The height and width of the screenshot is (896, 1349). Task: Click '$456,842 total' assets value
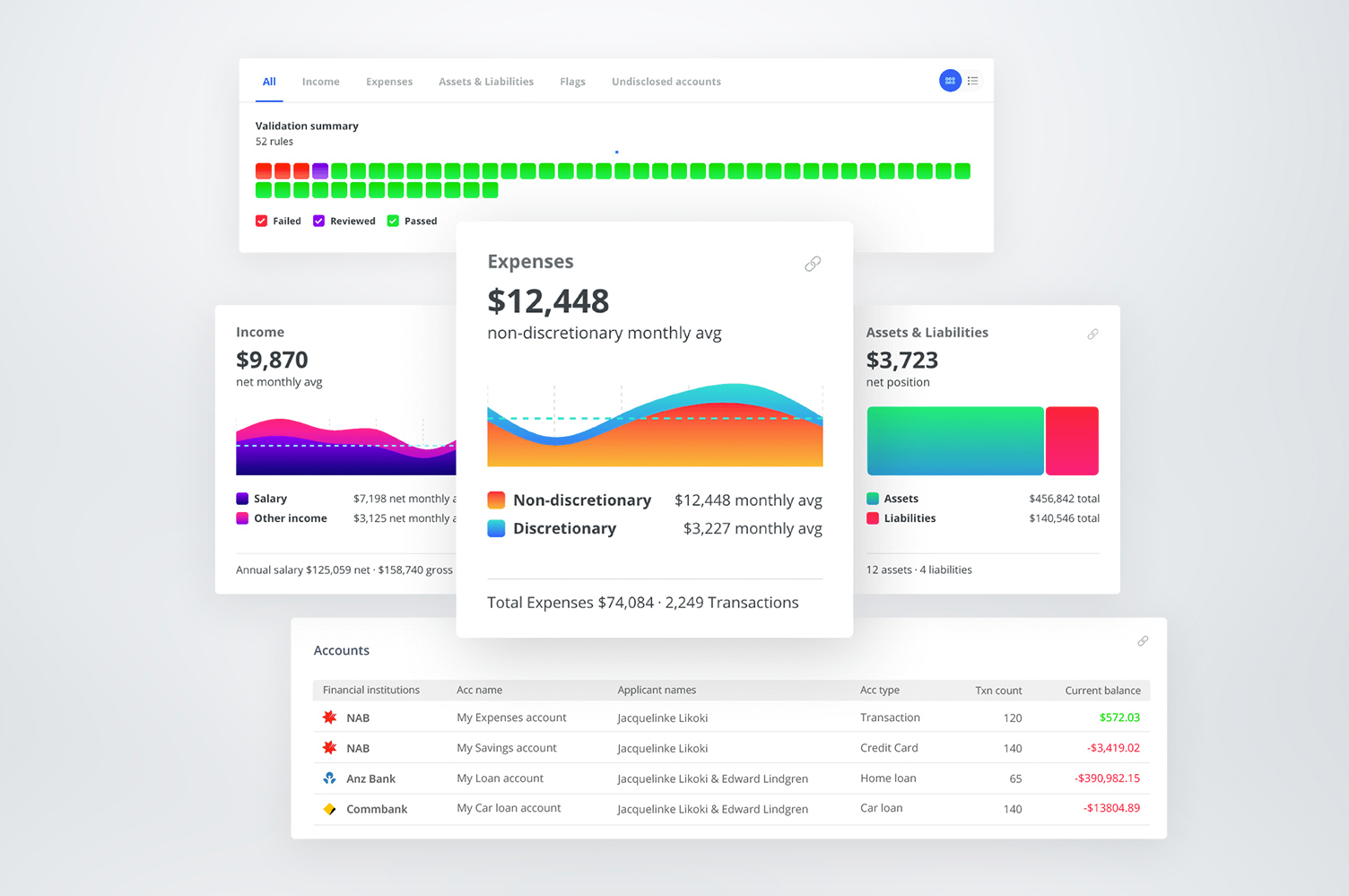pos(1064,499)
